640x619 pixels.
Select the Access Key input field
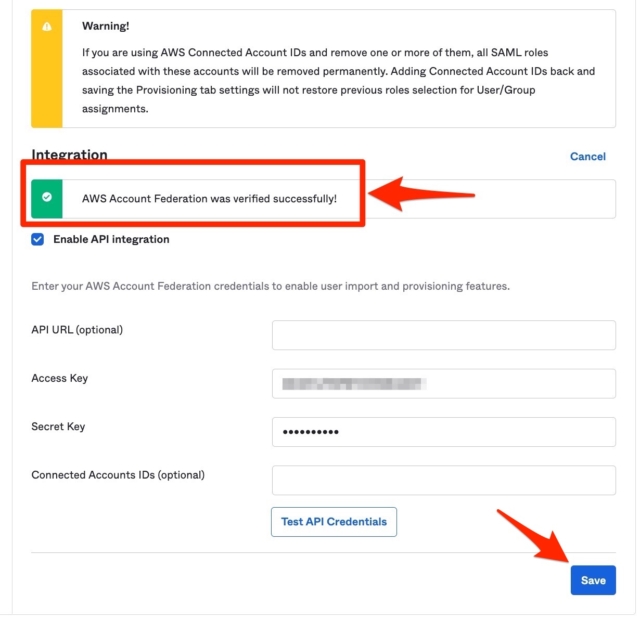444,384
